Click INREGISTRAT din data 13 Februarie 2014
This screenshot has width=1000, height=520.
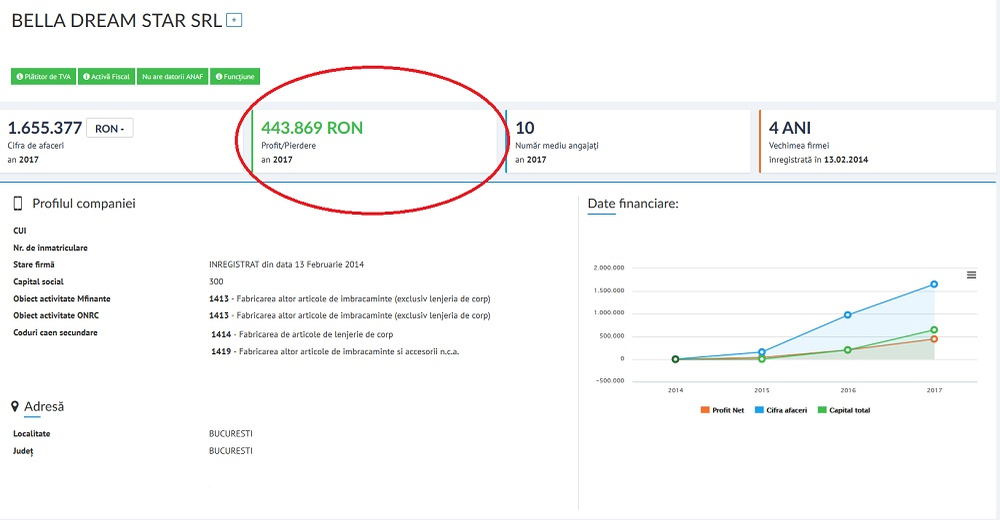tap(286, 264)
